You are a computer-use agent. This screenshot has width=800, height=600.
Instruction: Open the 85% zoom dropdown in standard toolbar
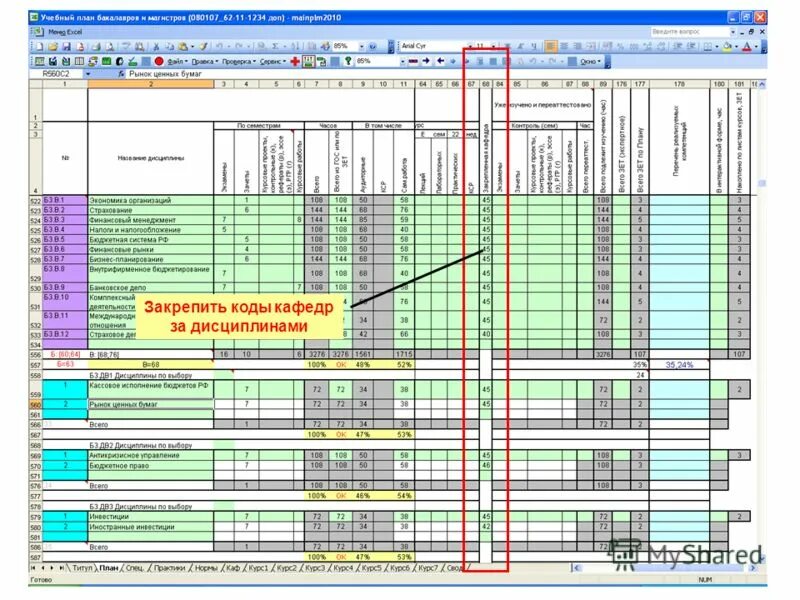361,46
